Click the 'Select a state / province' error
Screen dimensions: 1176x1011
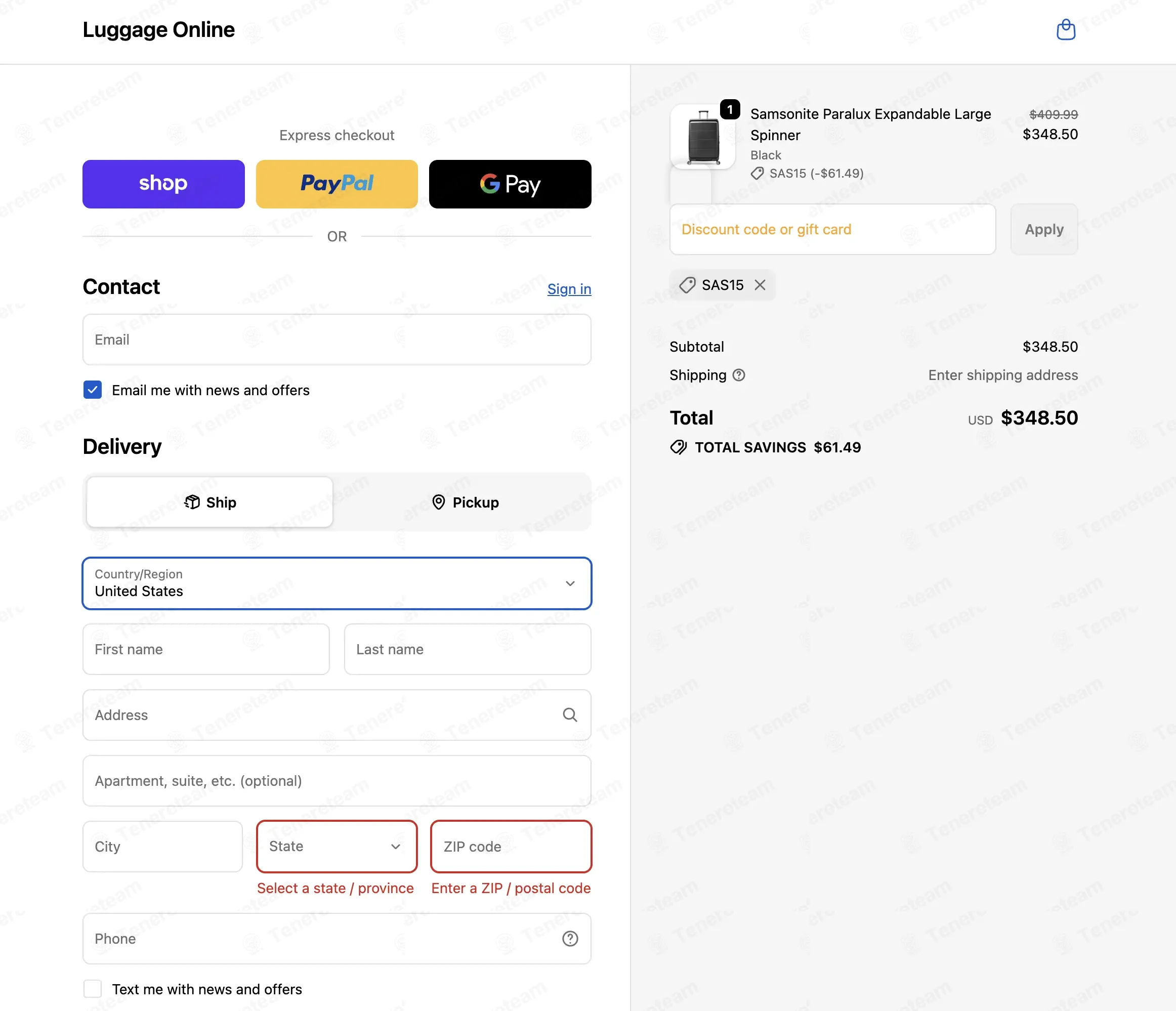(x=335, y=889)
